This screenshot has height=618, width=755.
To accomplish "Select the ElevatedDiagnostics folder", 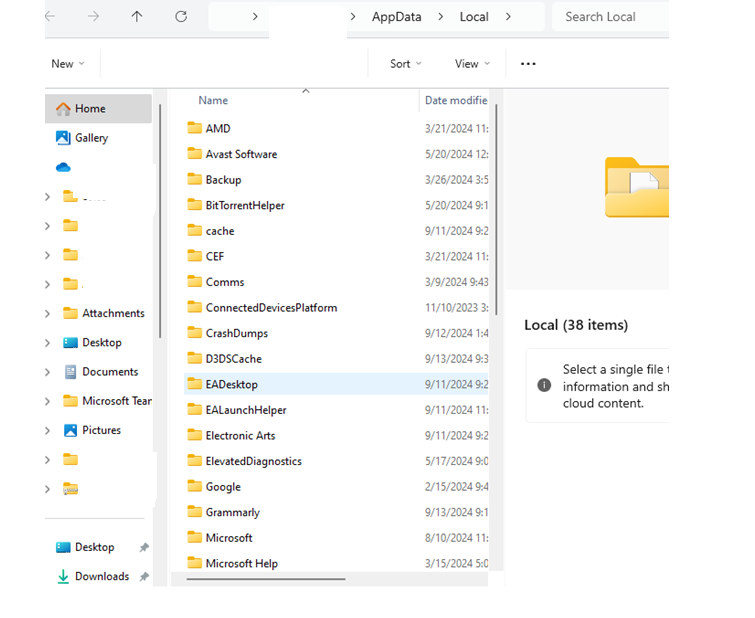I will (245, 460).
